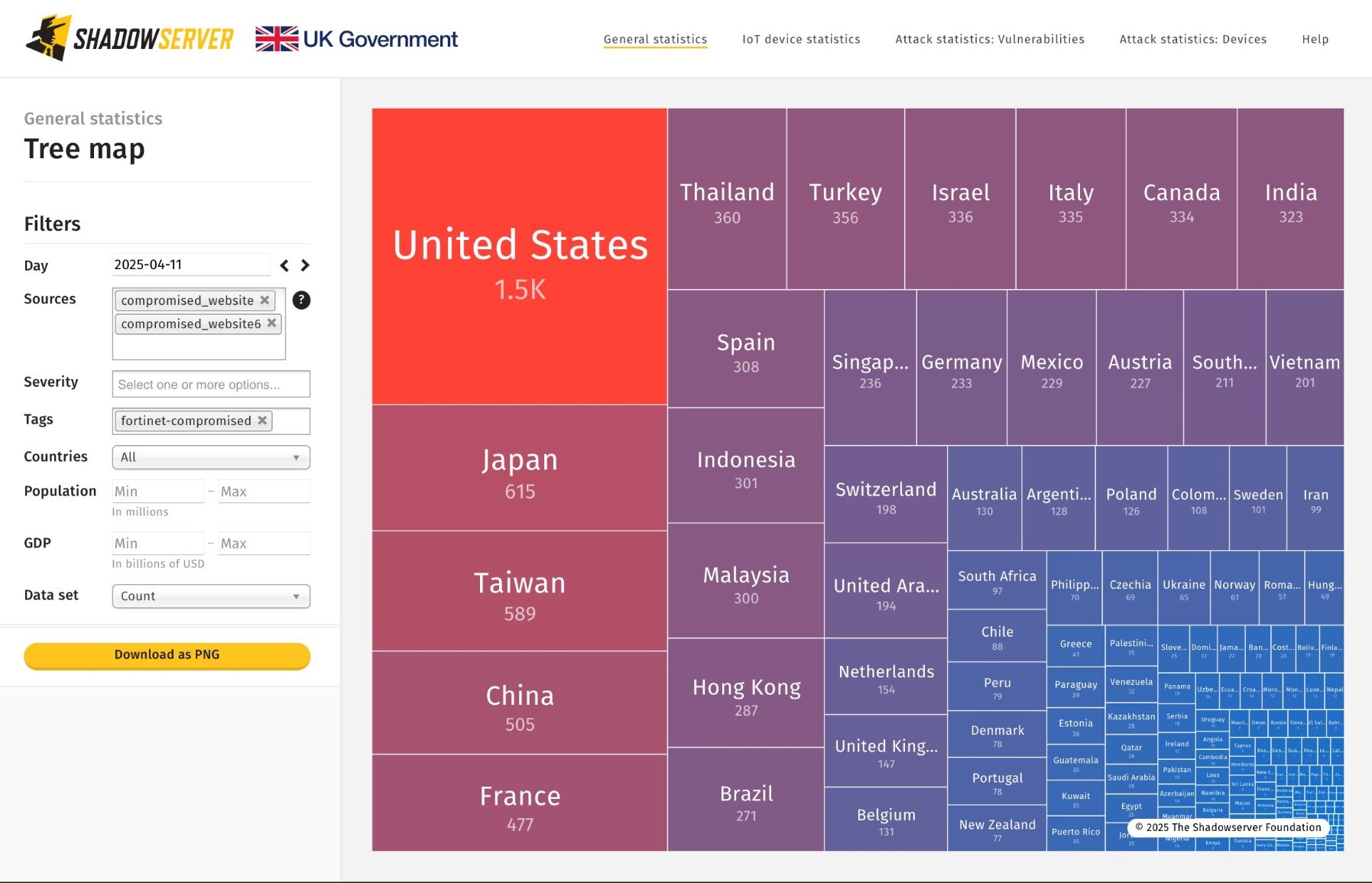The width and height of the screenshot is (1372, 883).
Task: Select the Greece treemap tile
Action: pyautogui.click(x=1075, y=647)
